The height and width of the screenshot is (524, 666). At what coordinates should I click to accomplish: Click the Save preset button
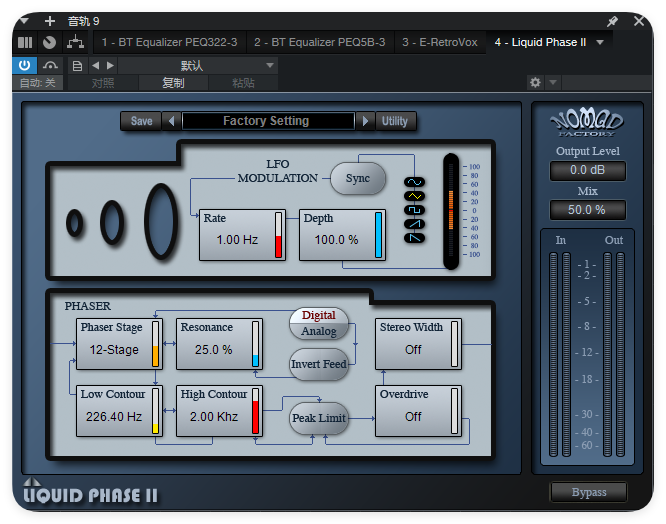coord(141,121)
